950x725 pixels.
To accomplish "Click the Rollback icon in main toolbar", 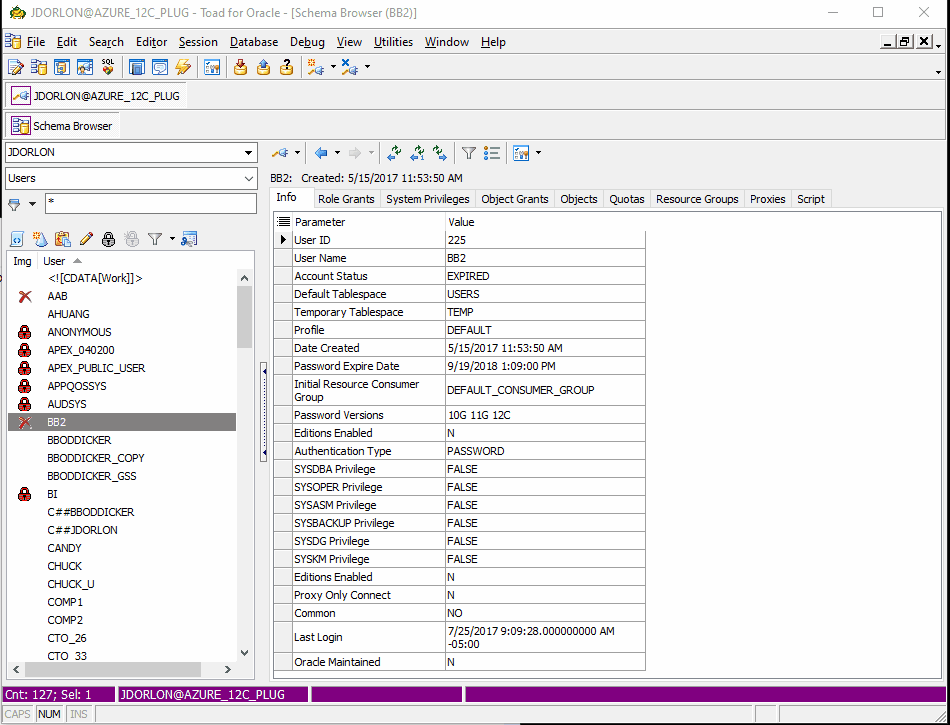I will [x=263, y=67].
